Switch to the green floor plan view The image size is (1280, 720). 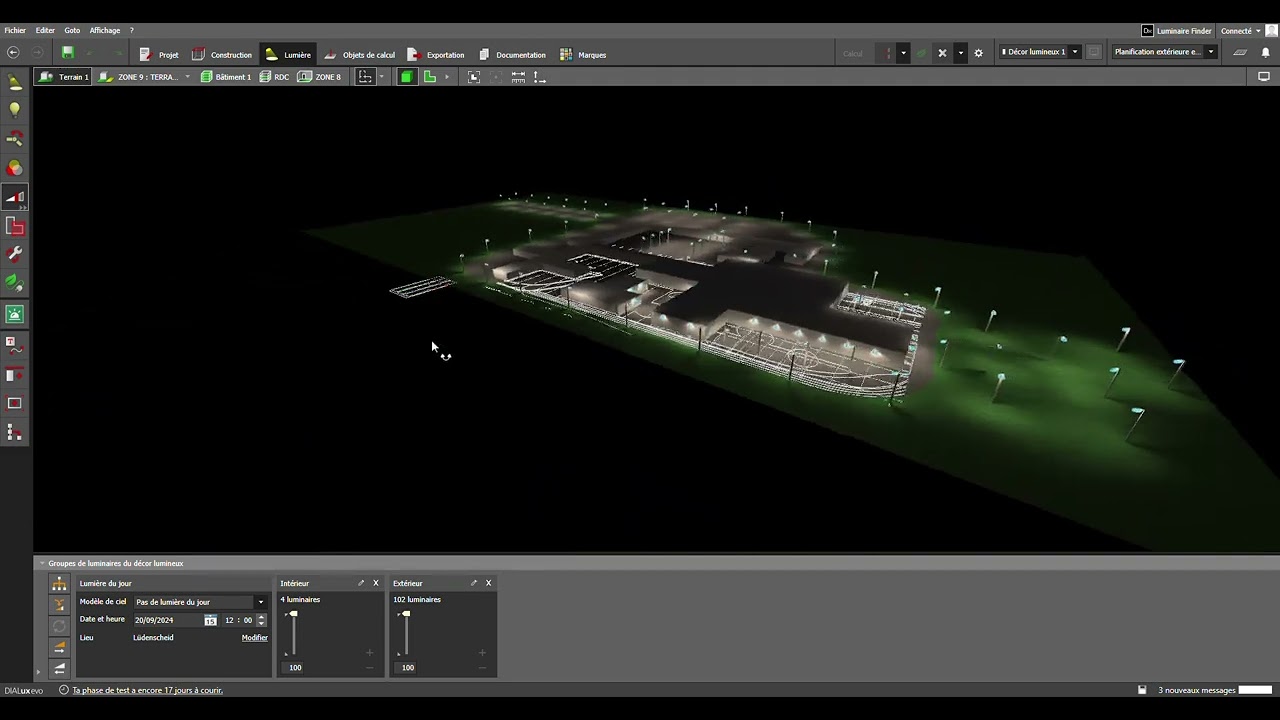click(x=430, y=77)
